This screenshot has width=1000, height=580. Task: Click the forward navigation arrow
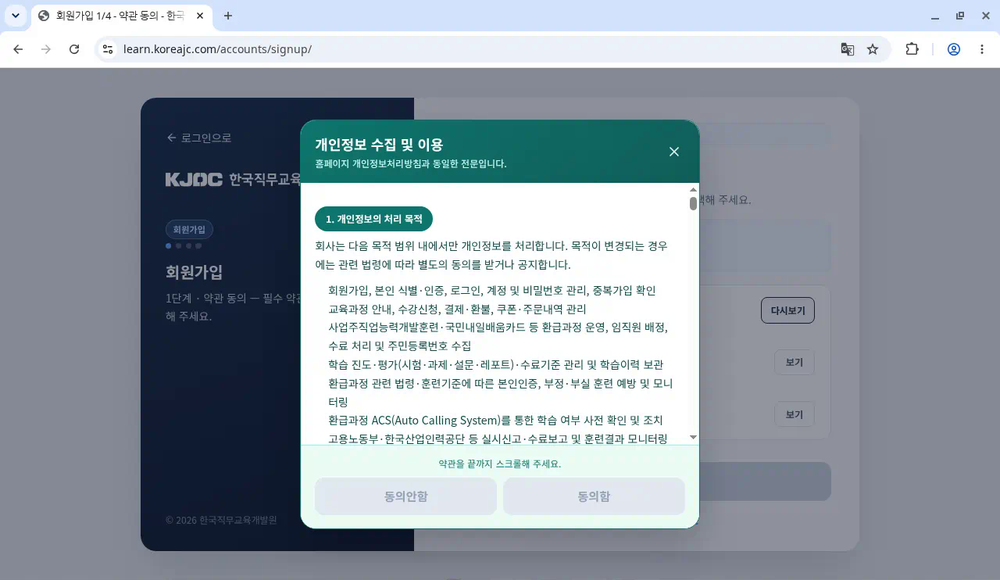46,49
